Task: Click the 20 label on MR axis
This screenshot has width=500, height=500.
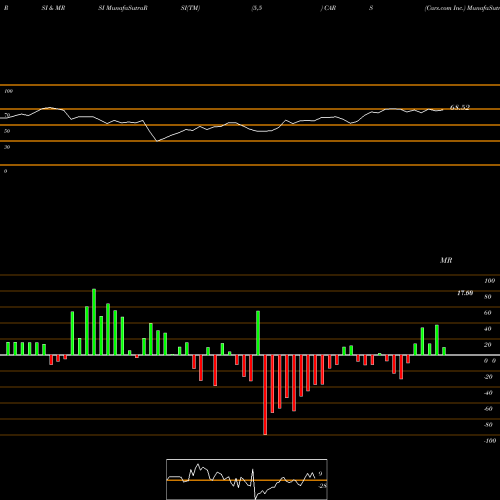Action: (x=488, y=345)
